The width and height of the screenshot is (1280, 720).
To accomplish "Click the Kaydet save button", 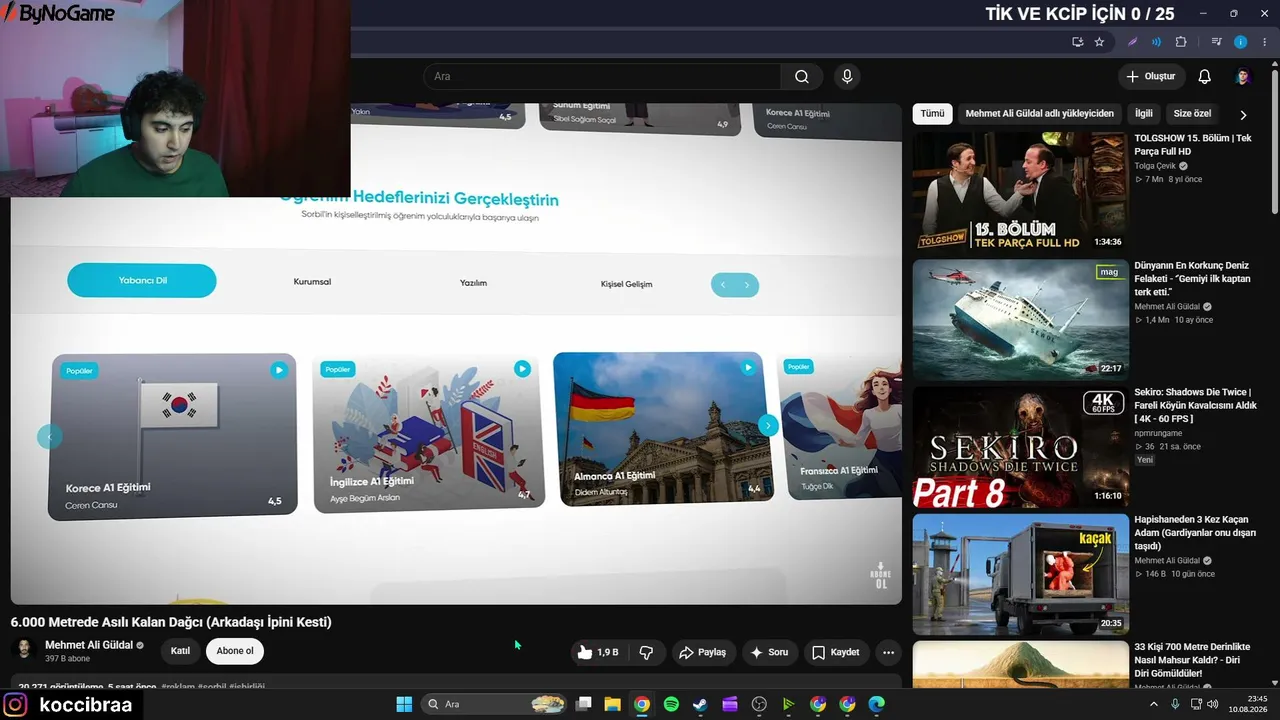I will coord(836,652).
